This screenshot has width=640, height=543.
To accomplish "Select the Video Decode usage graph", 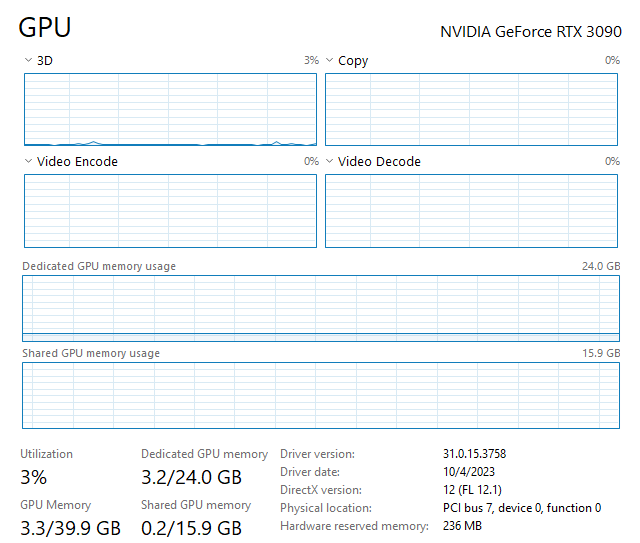I will [472, 210].
